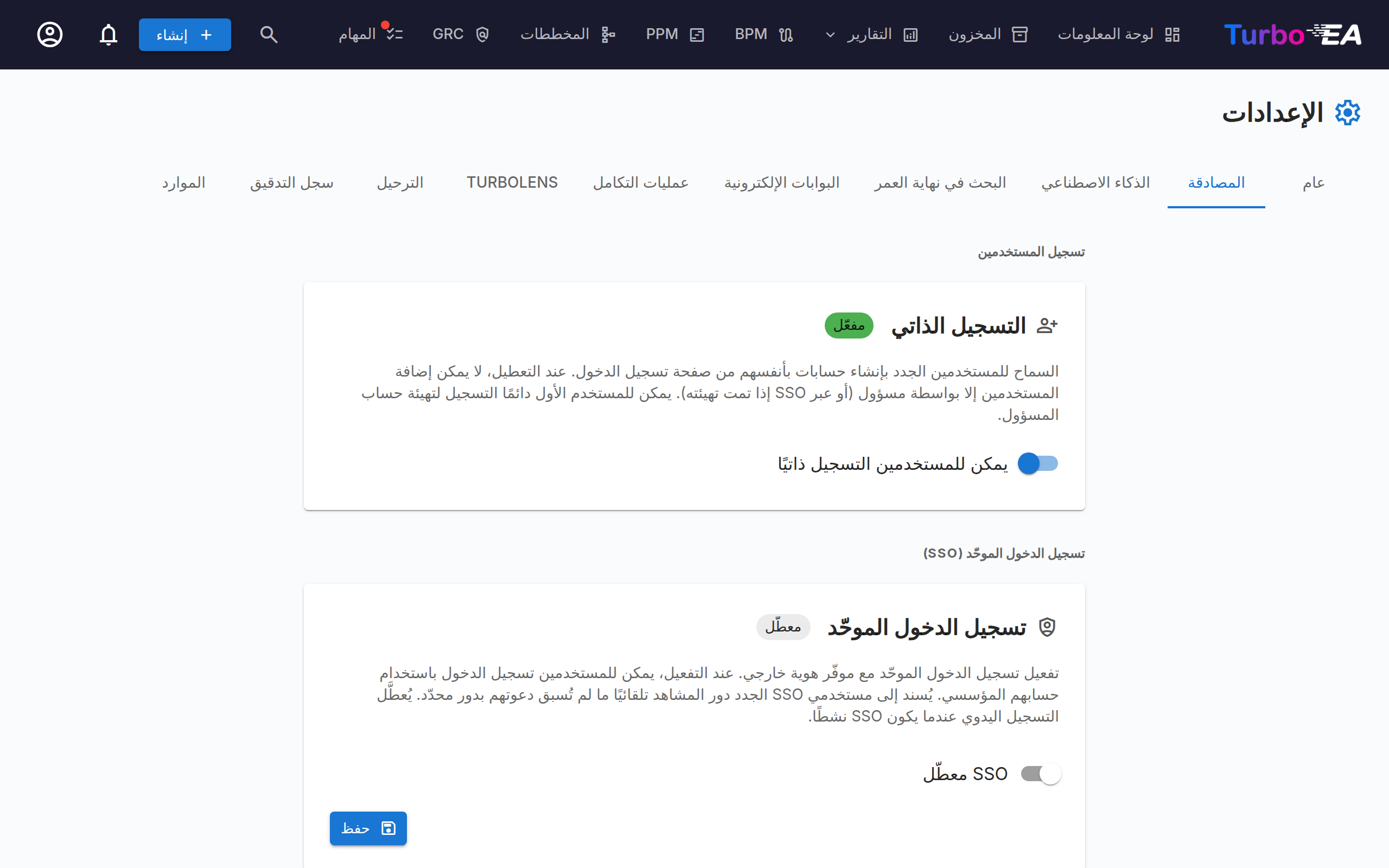Click the PPM board icon

coord(697,34)
